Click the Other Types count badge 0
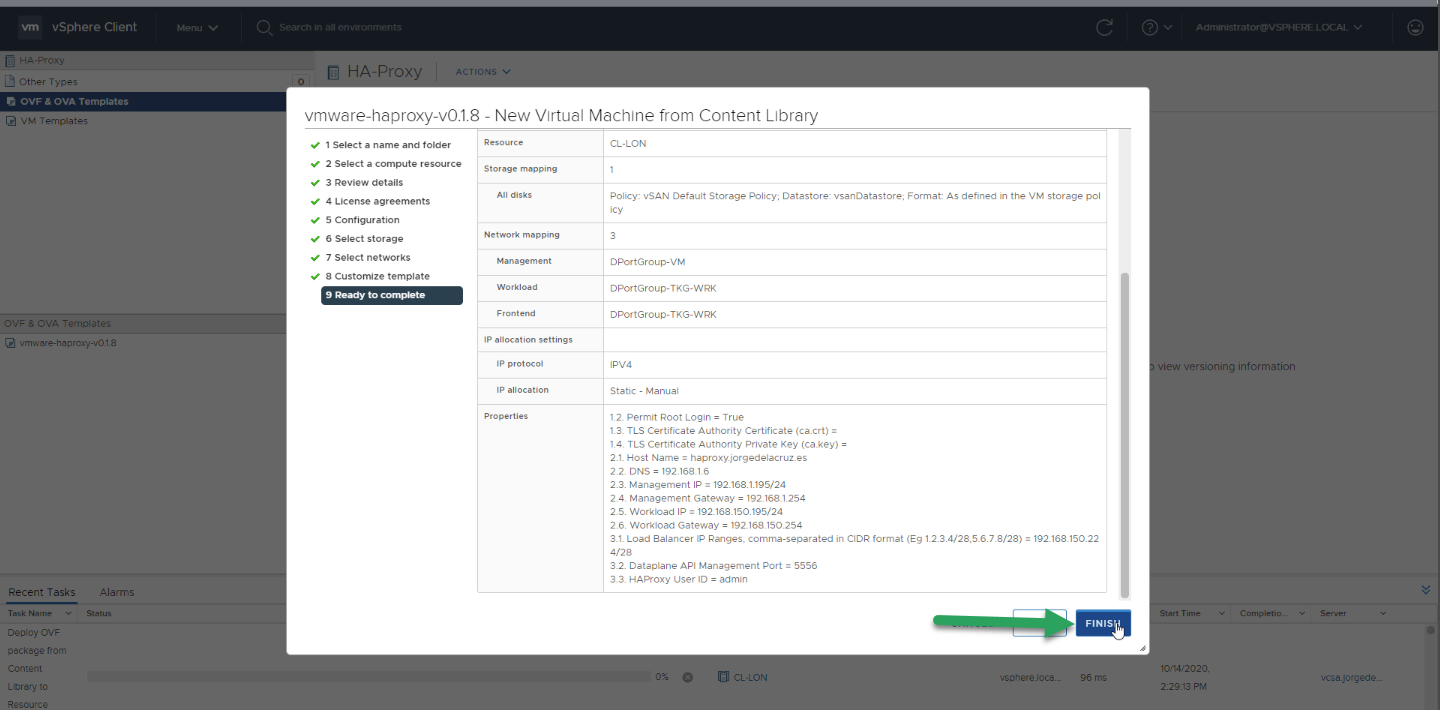 (300, 82)
